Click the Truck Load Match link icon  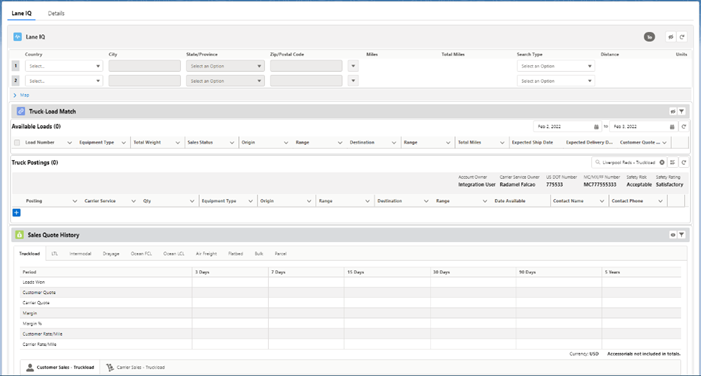coord(21,111)
